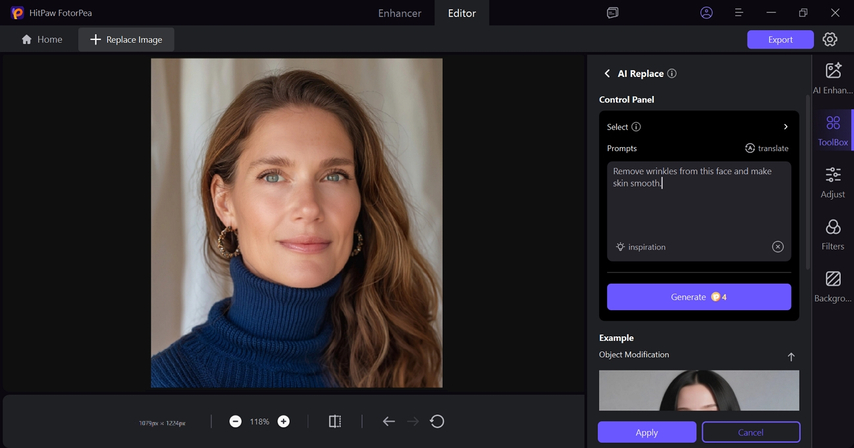
Task: Click the HitPaw FotorPea logo icon
Action: click(x=17, y=13)
